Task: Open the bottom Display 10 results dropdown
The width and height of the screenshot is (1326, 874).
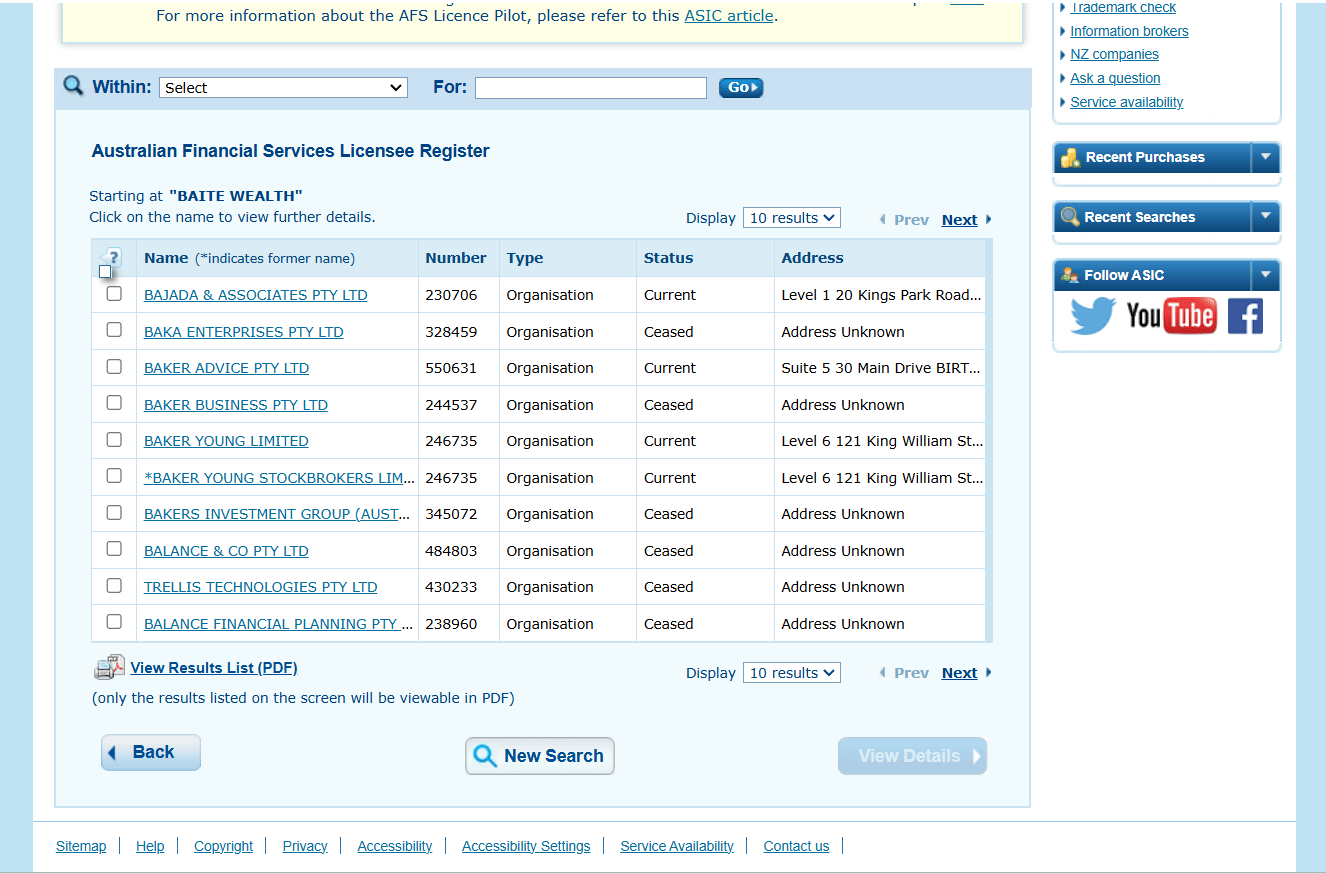Action: pyautogui.click(x=791, y=673)
